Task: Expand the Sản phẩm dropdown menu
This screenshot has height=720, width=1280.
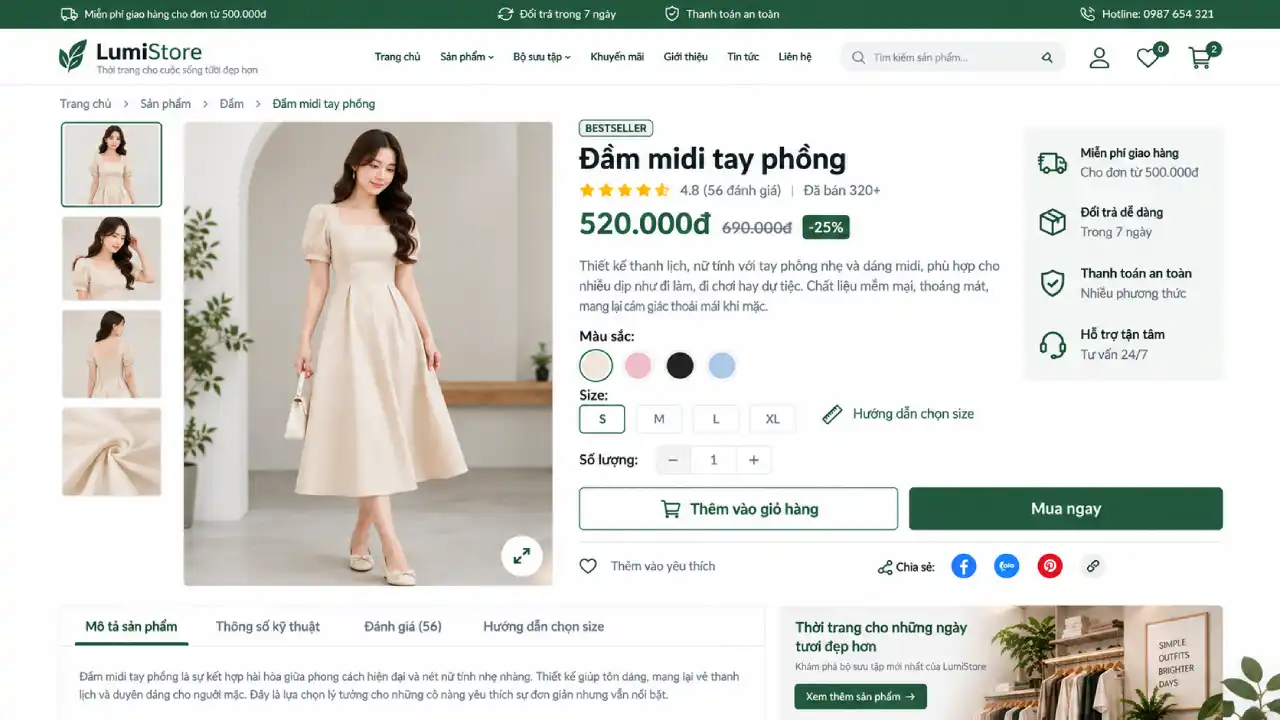Action: pos(467,57)
